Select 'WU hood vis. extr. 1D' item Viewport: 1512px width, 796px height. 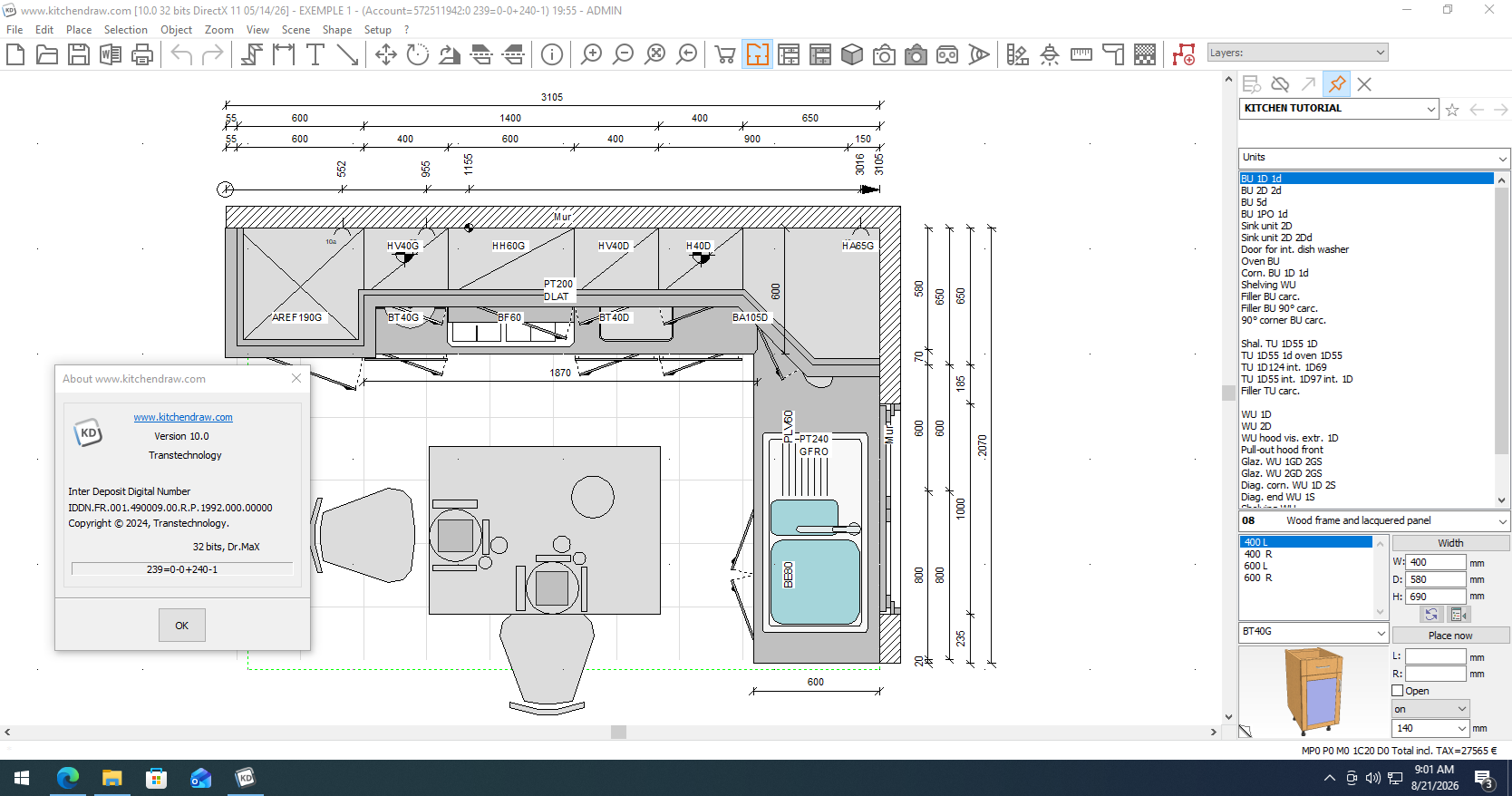1289,438
